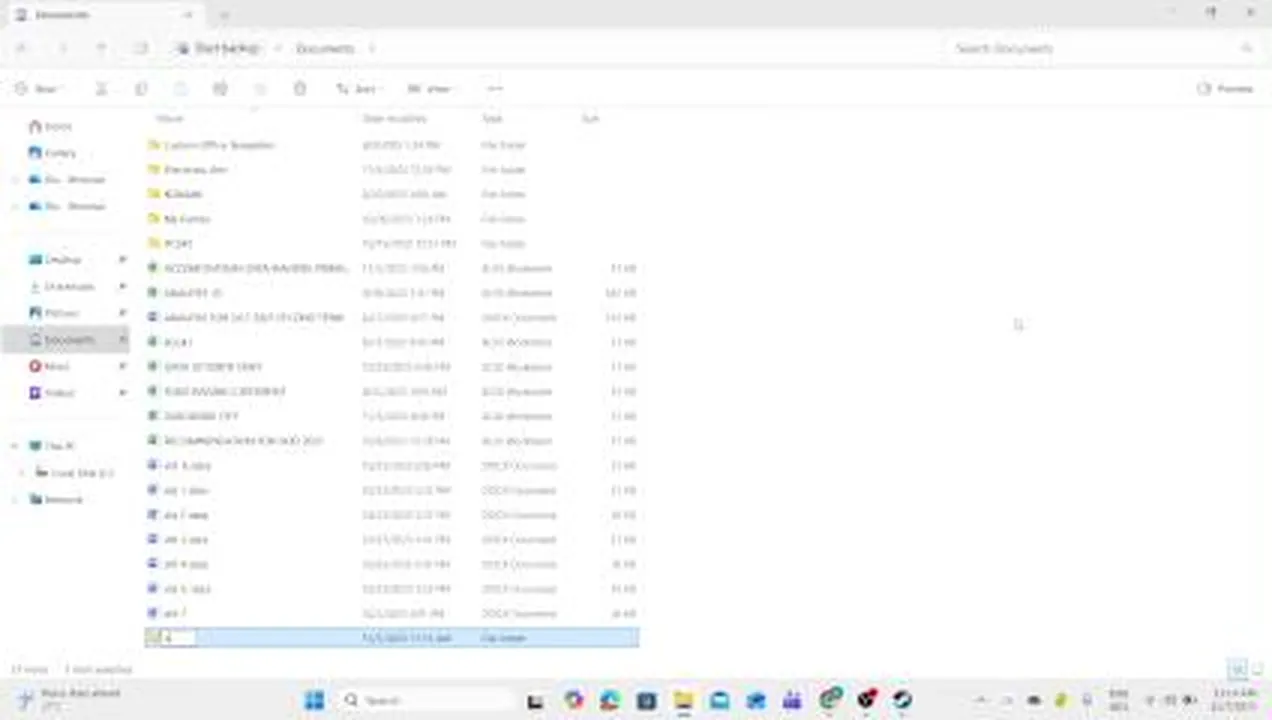Screen dimensions: 1272x720
Task: Focus the Search Documents box
Action: [1102, 48]
